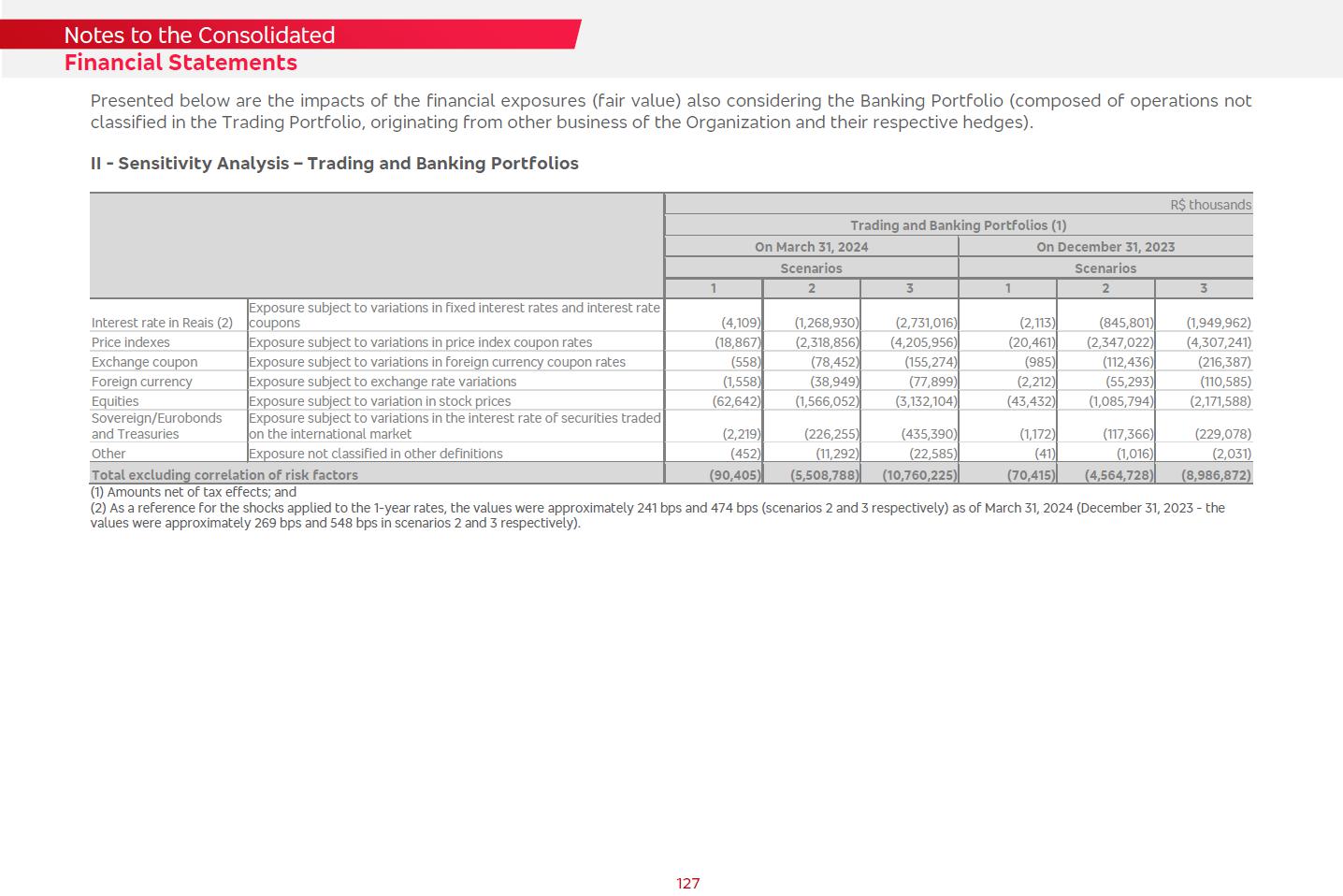Click the 'R$ thousands' table label
Screen dimensions: 1343x896
coord(1209,205)
